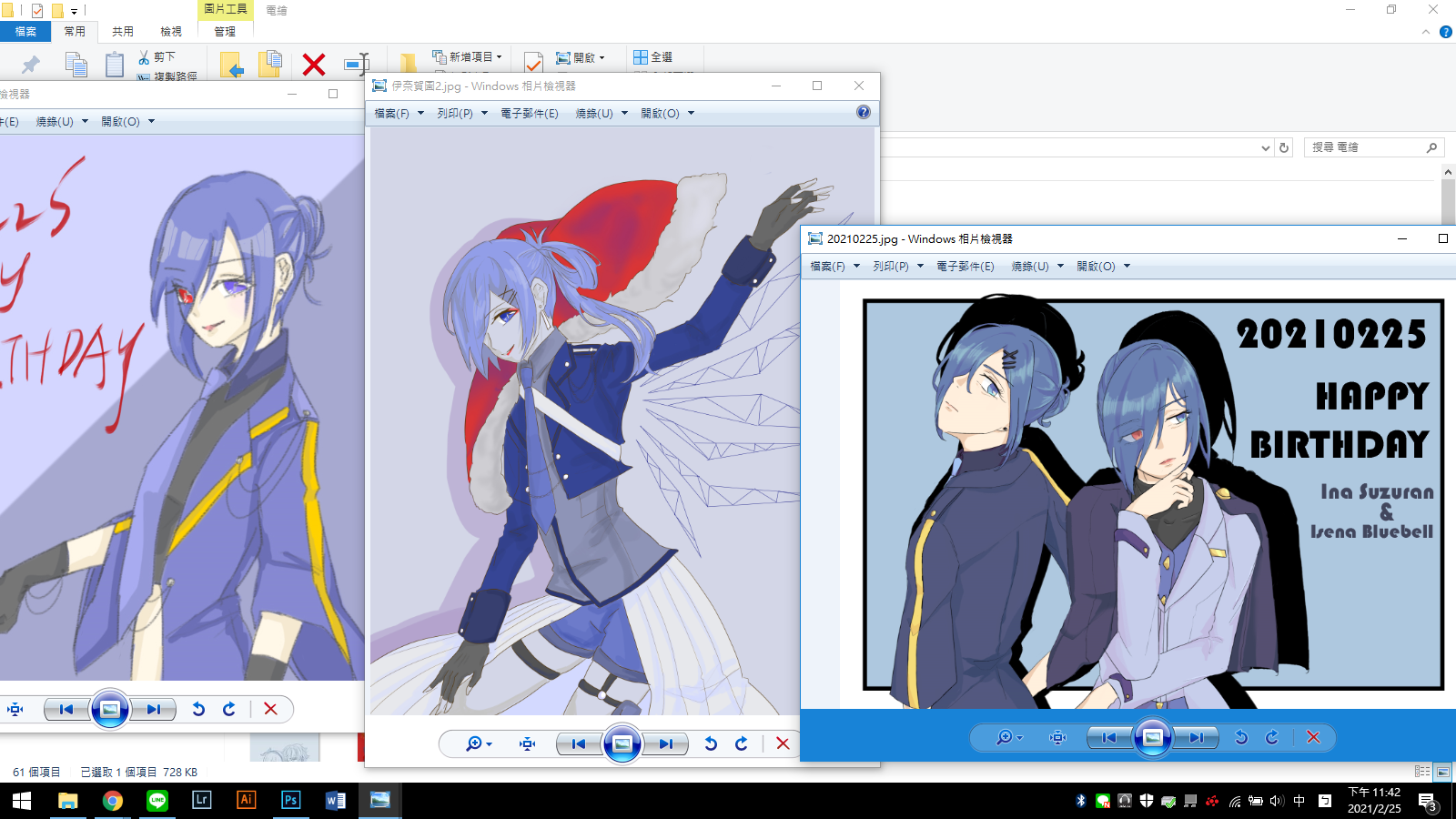Start slideshow in 20210225.jpg viewer

point(1152,737)
